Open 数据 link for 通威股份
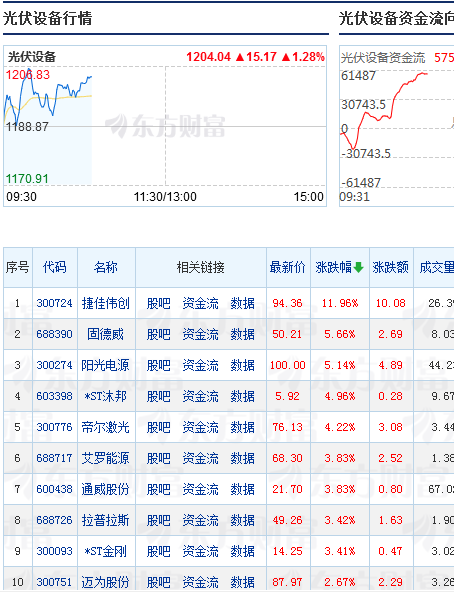 (243, 489)
